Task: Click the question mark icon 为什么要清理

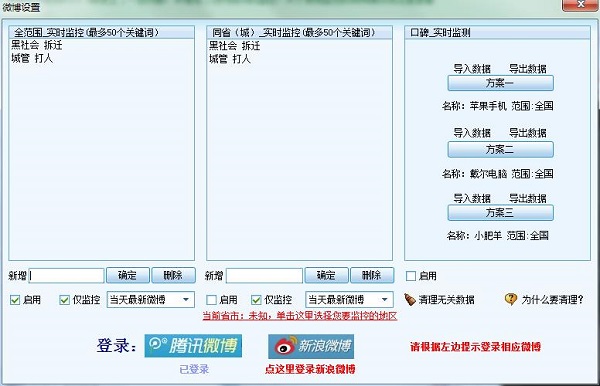Action: 511,299
